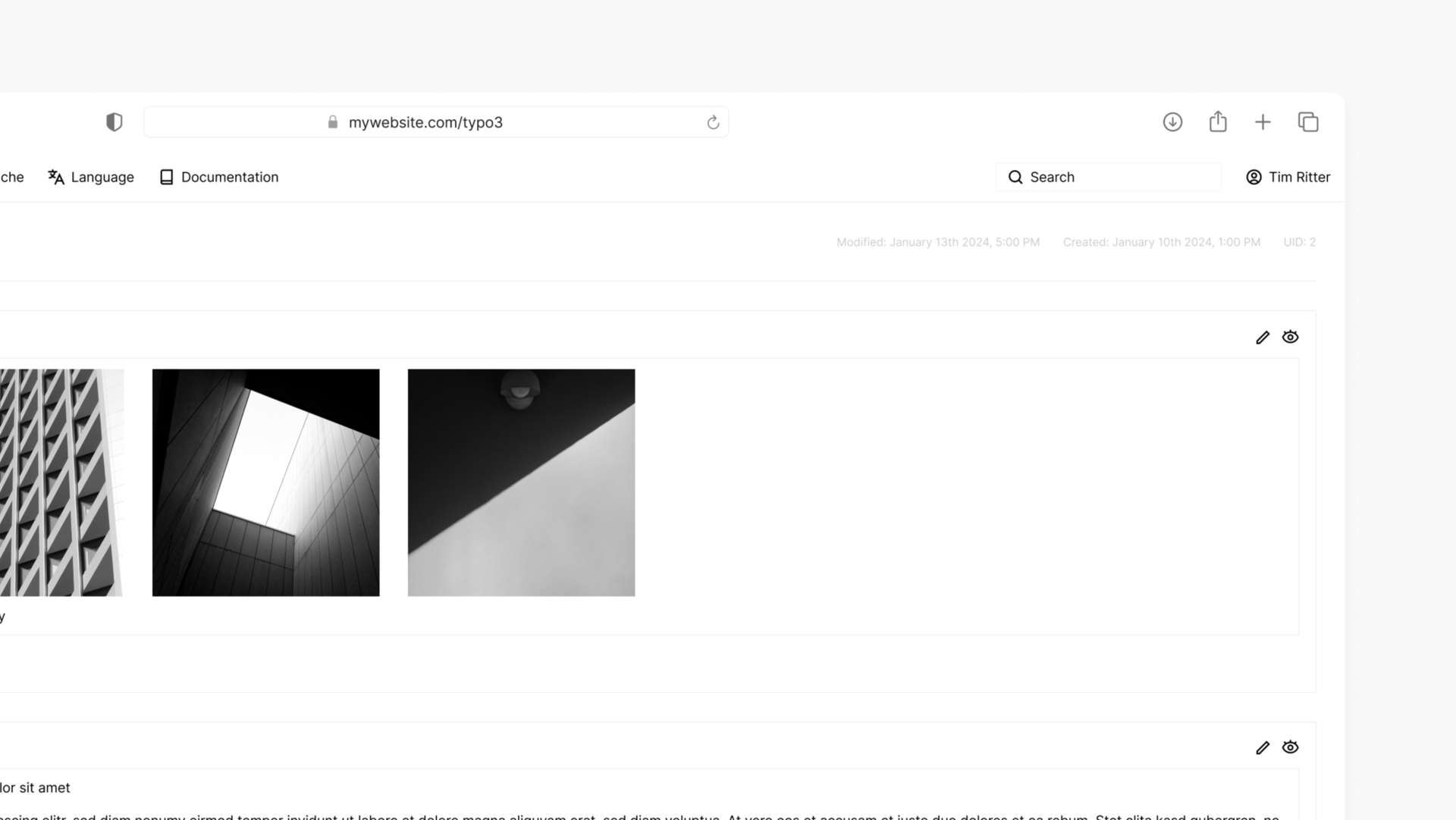This screenshot has height=820, width=1456.
Task: Open the Language menu item
Action: click(91, 177)
